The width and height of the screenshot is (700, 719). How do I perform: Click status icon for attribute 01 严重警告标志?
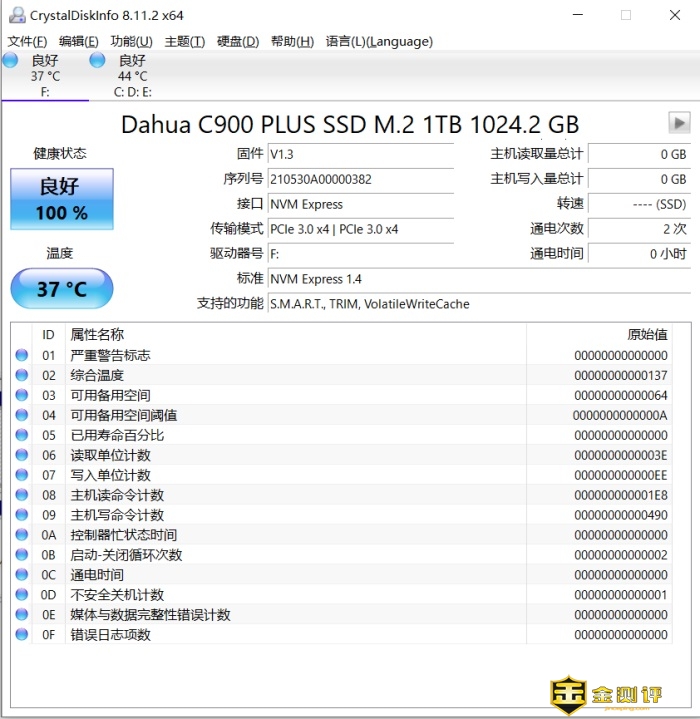(22, 355)
